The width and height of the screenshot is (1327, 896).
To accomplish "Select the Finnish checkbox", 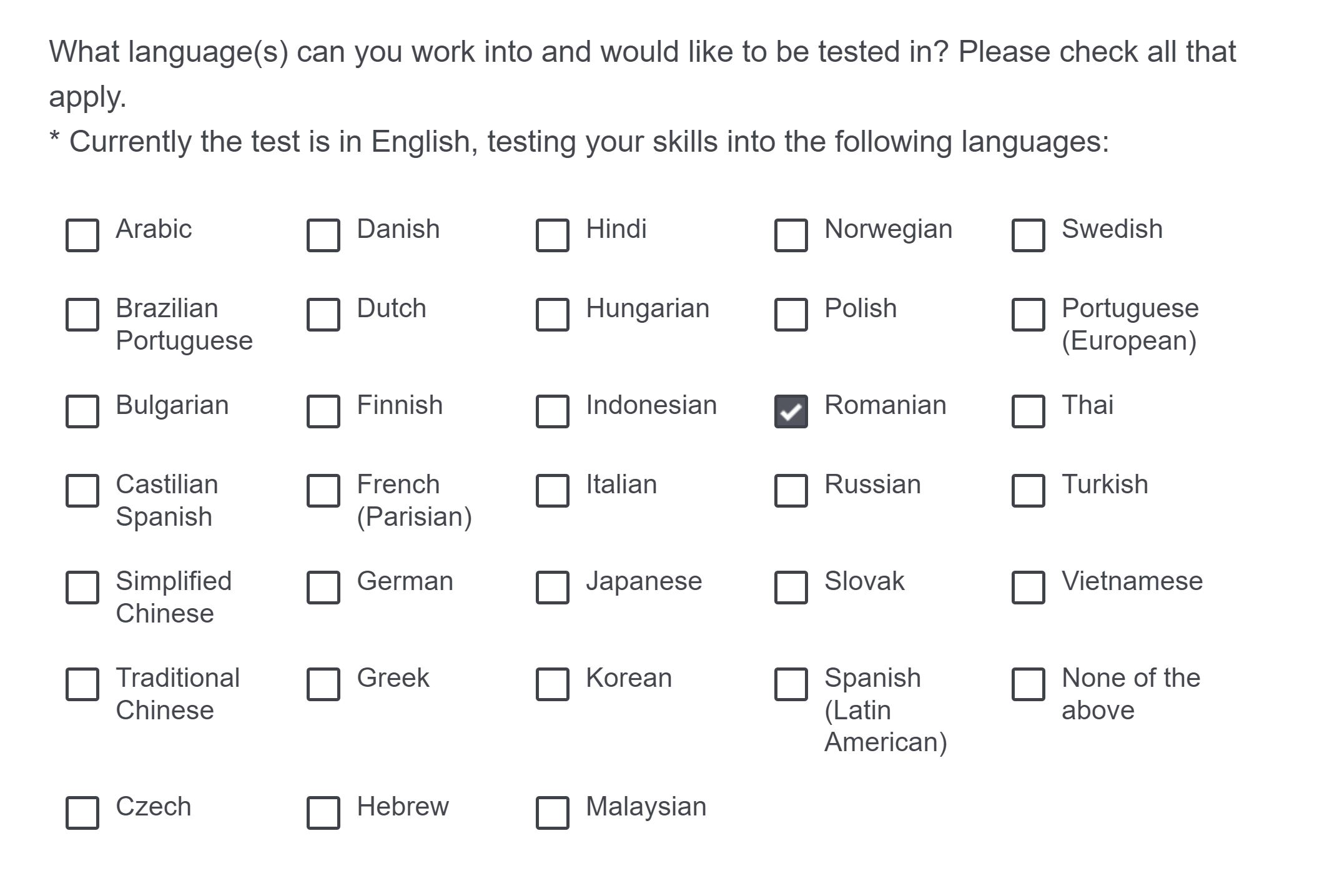I will tap(323, 411).
